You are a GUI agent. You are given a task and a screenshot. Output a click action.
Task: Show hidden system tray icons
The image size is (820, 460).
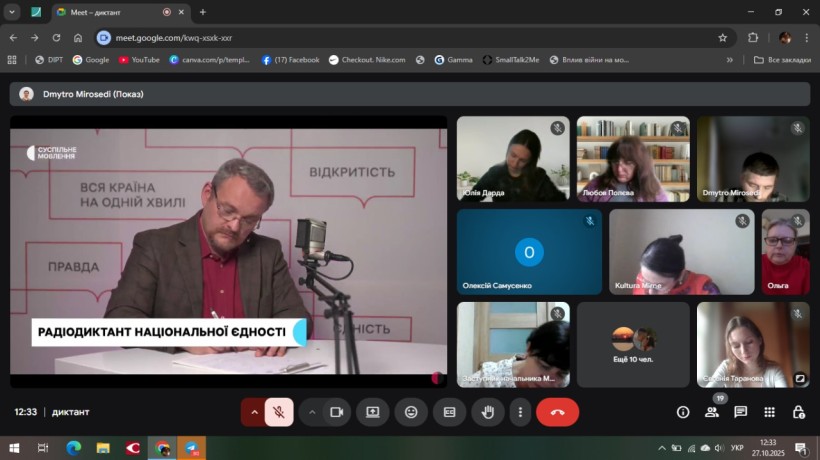point(662,448)
